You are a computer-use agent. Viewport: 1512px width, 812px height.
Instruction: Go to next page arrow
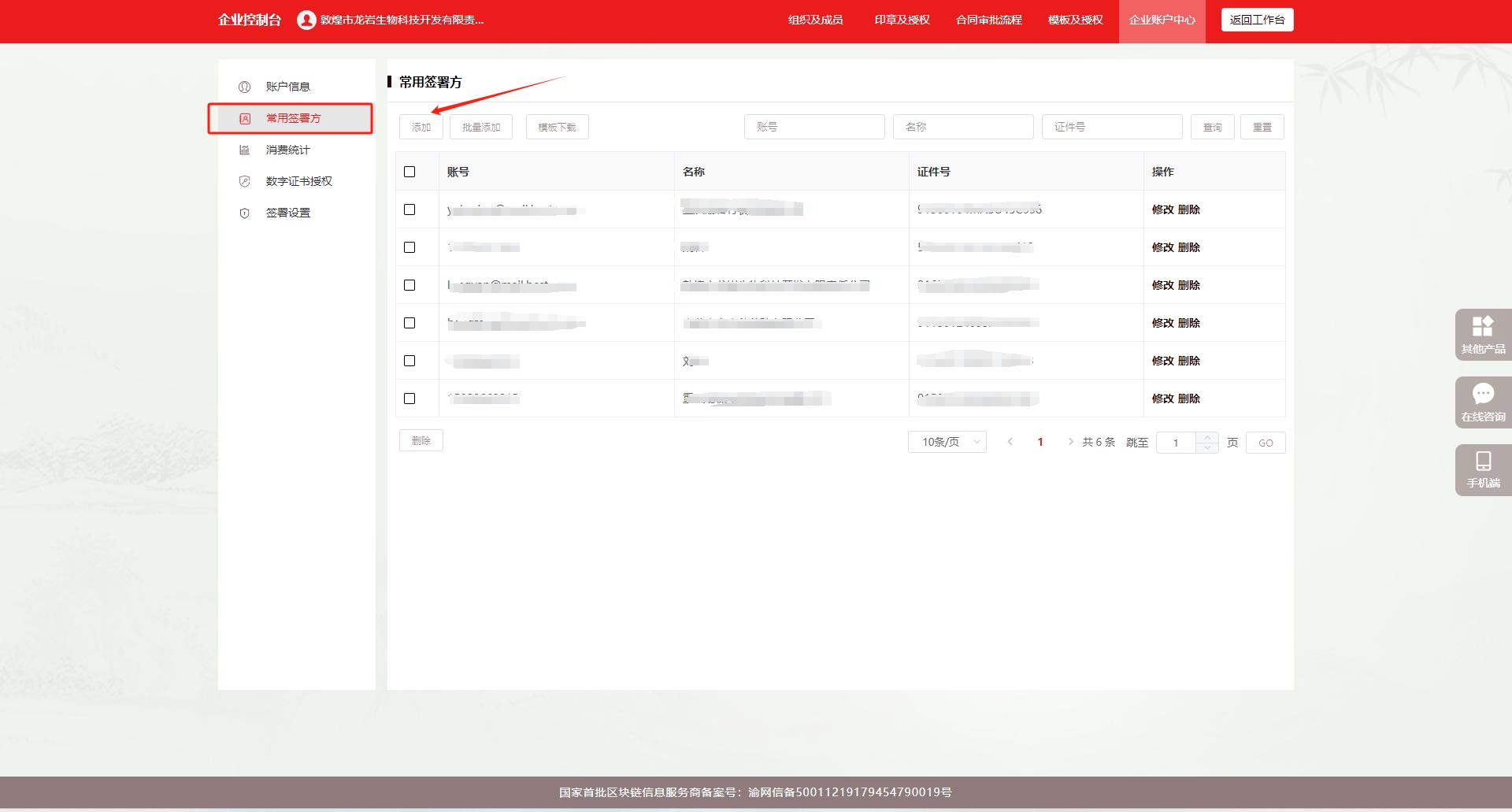1070,442
